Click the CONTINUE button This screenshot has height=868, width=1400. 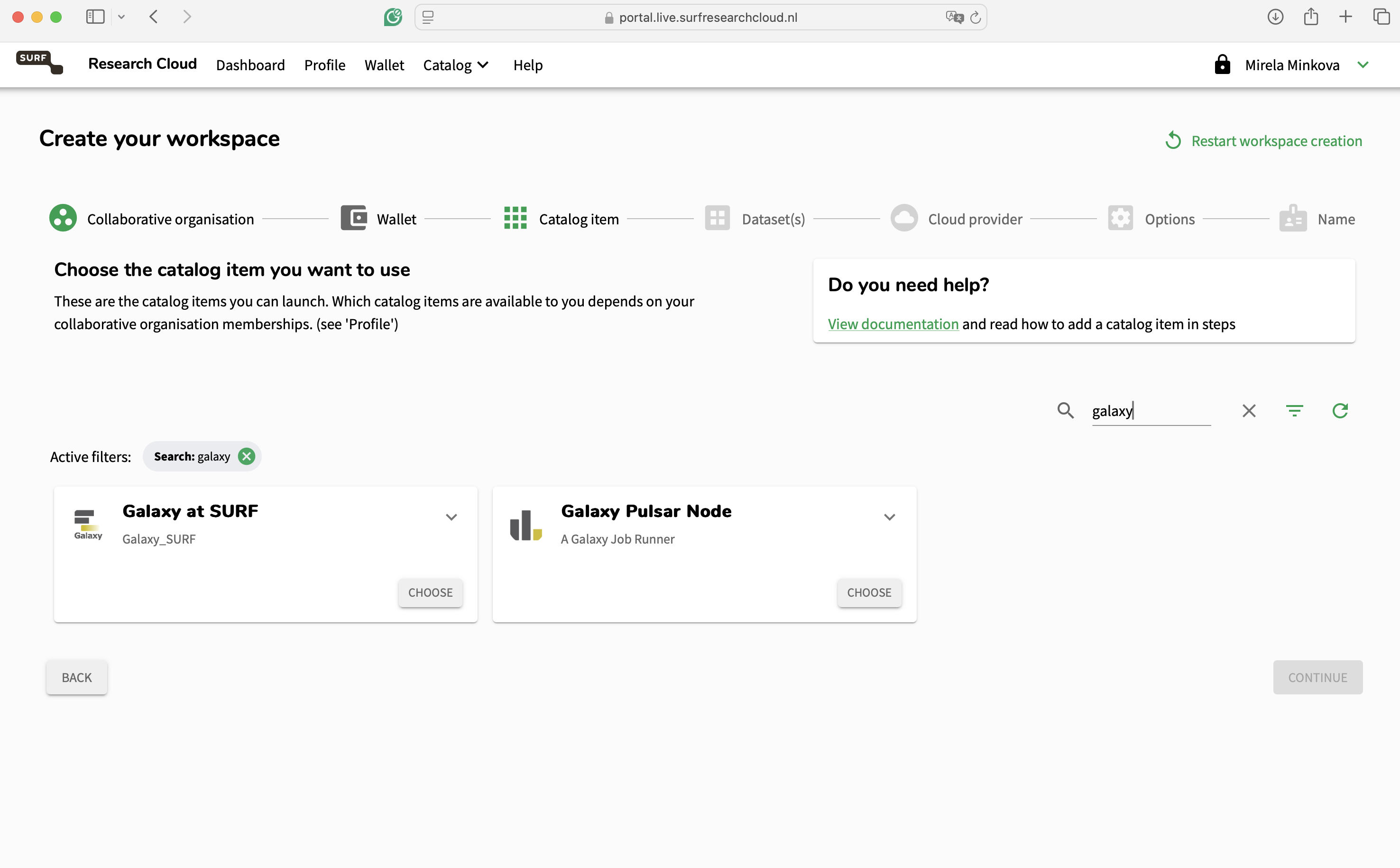(x=1317, y=677)
